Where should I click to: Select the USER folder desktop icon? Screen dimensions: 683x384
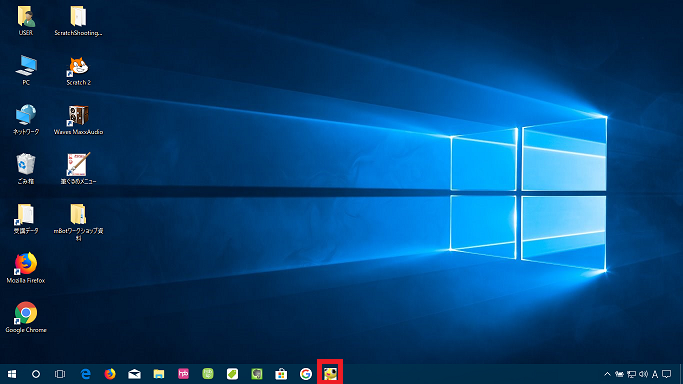tap(26, 20)
